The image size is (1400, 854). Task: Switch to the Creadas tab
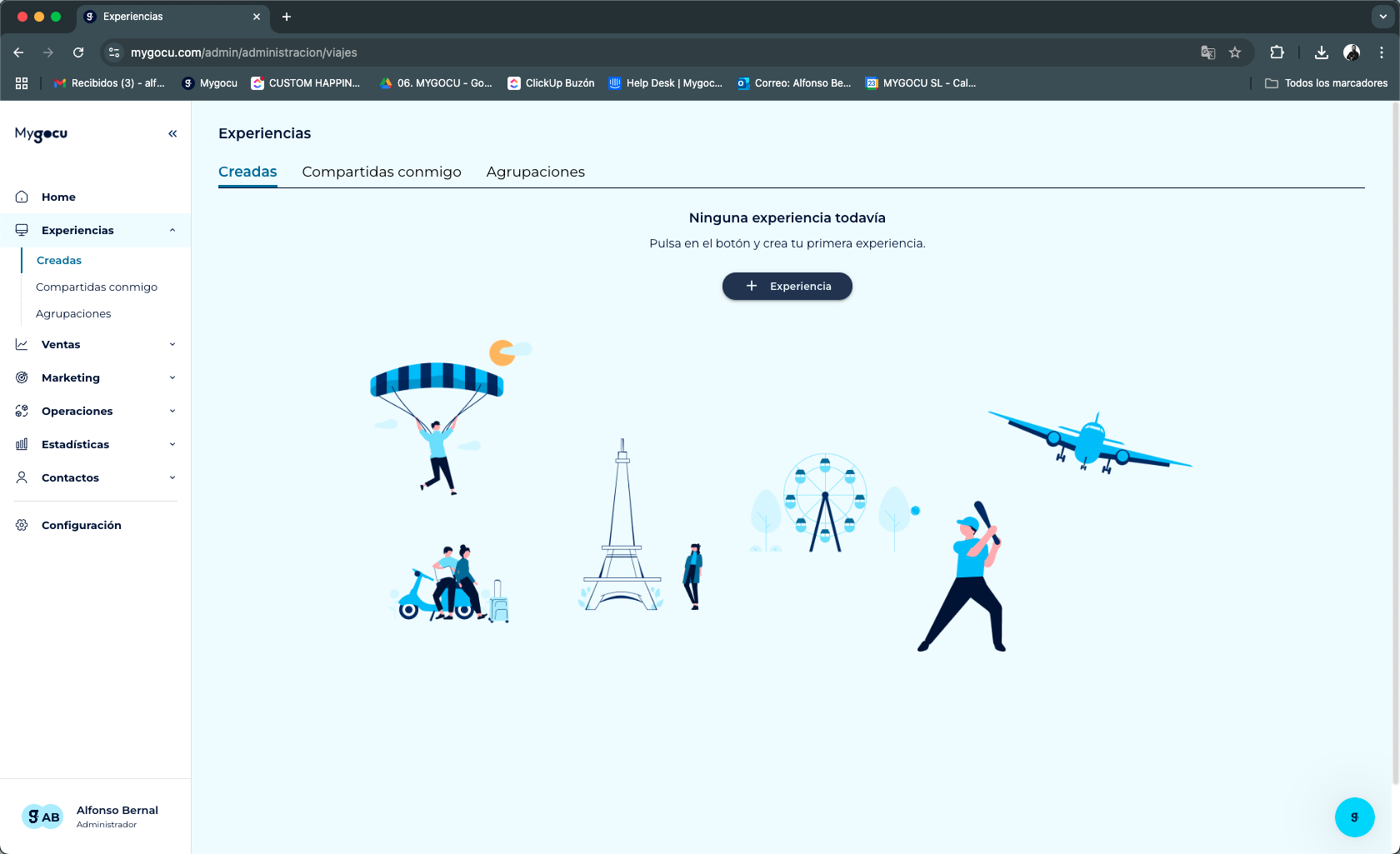coord(247,172)
